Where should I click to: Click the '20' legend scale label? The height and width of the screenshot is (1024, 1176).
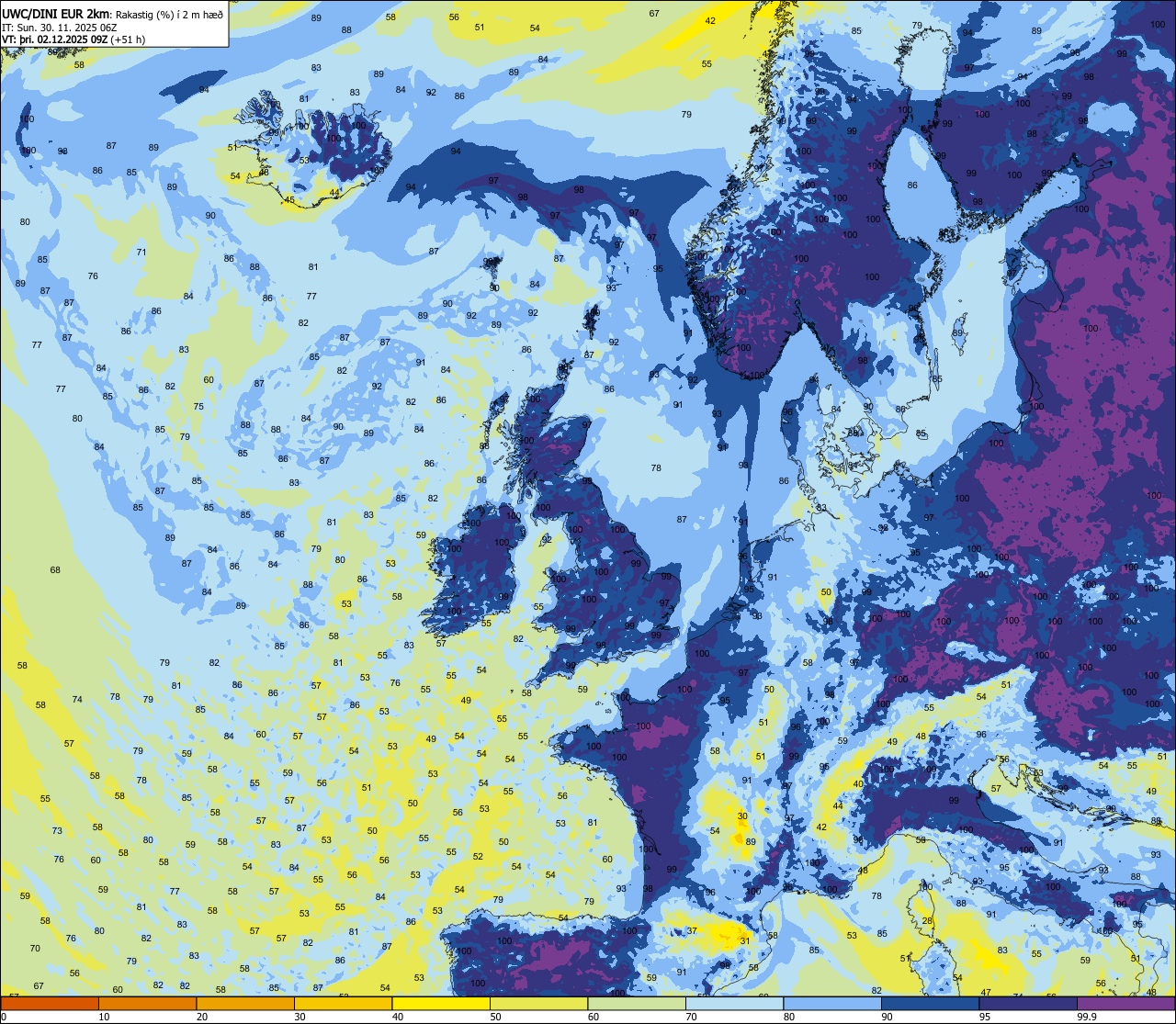pyautogui.click(x=202, y=1016)
